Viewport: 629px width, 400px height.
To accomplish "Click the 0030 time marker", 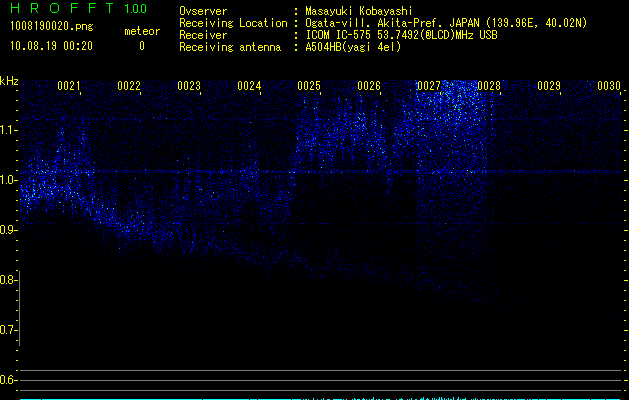I will [609, 86].
